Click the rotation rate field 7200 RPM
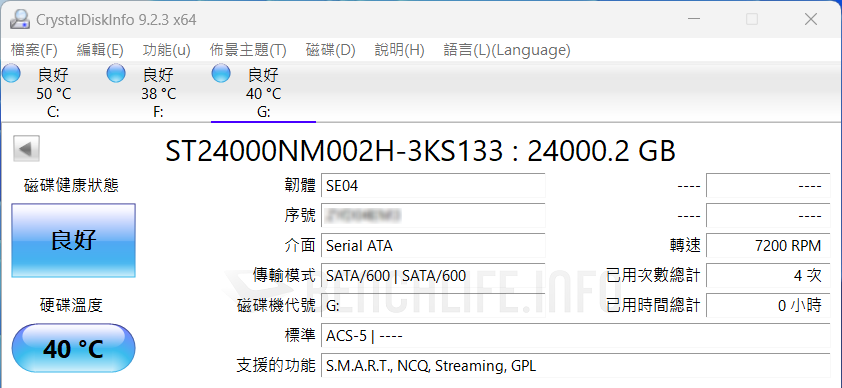Image resolution: width=842 pixels, height=388 pixels. coord(768,246)
